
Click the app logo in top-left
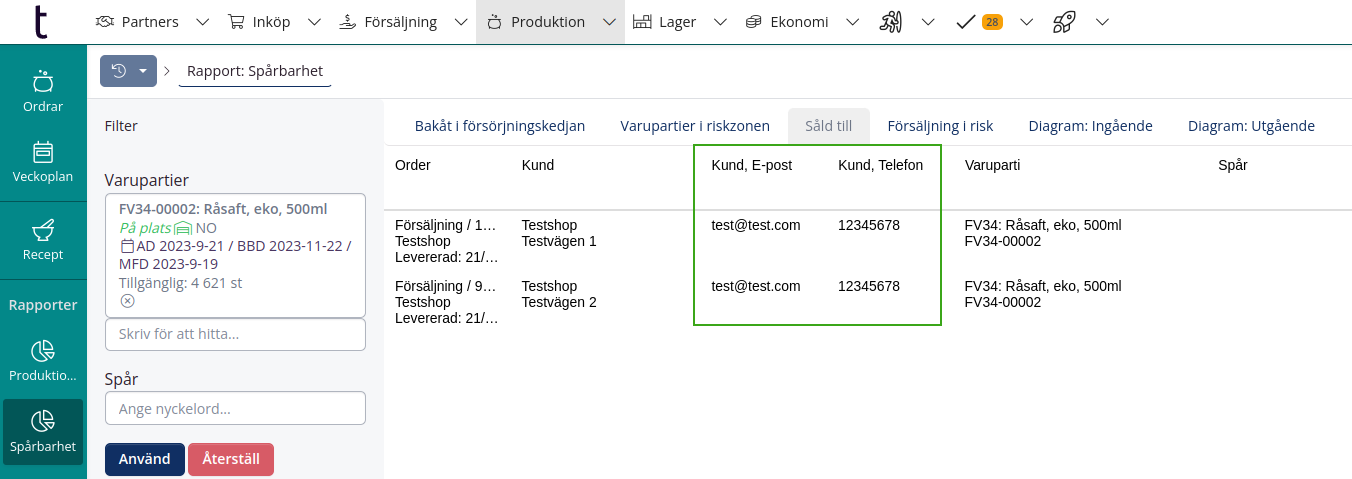tap(40, 22)
